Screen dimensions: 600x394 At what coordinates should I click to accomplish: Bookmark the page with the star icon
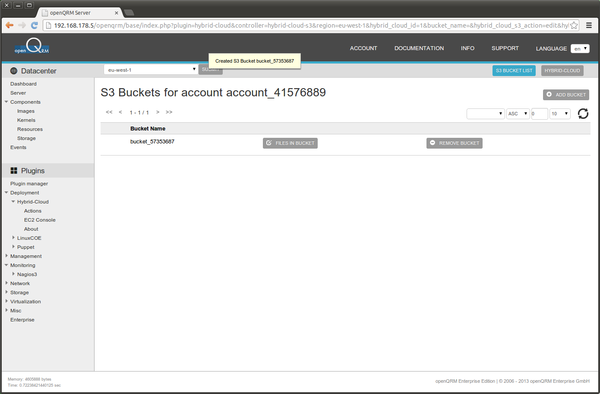(574, 25)
